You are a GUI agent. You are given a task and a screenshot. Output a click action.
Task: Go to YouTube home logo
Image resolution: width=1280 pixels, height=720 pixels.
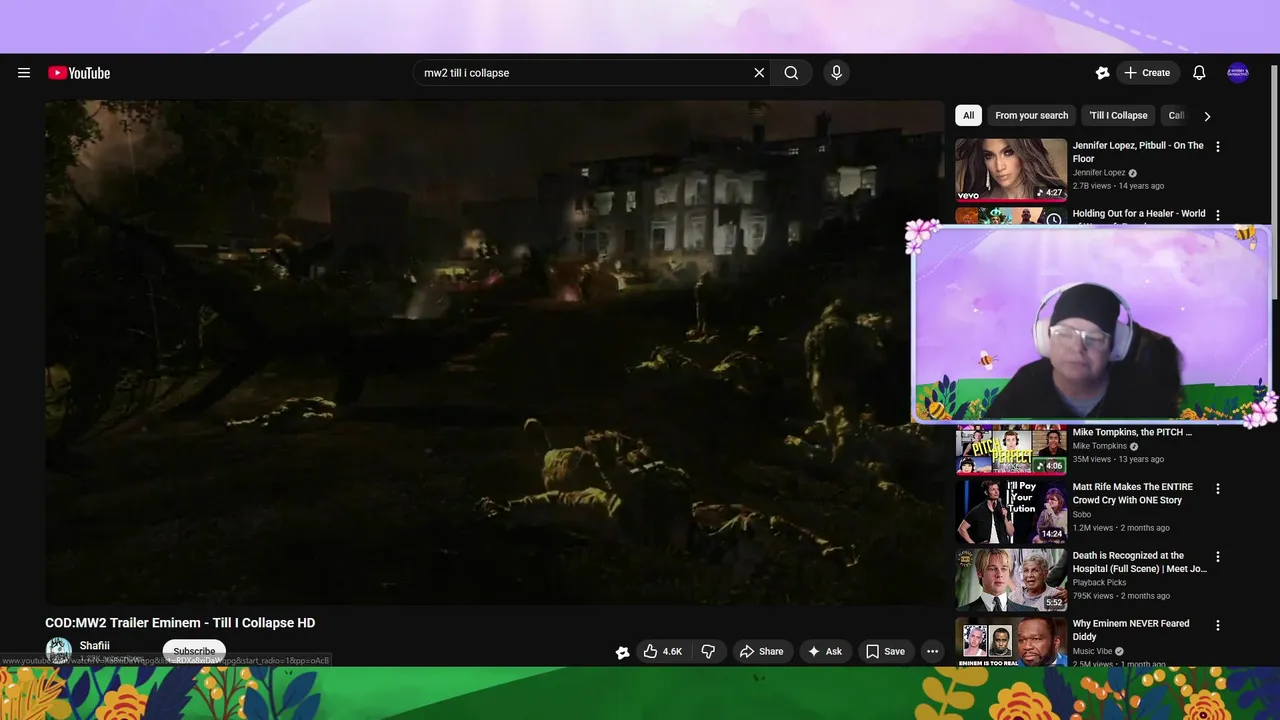tap(79, 73)
